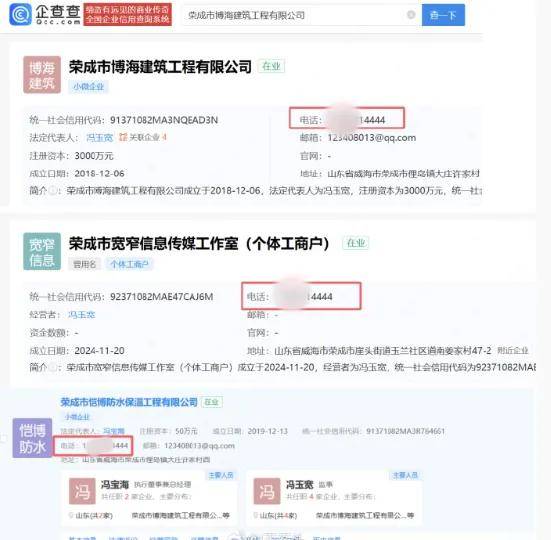This screenshot has height=540, width=551.
Task: Click the 在业 tag of 宽窄信息传媒工作室
Action: 356,243
